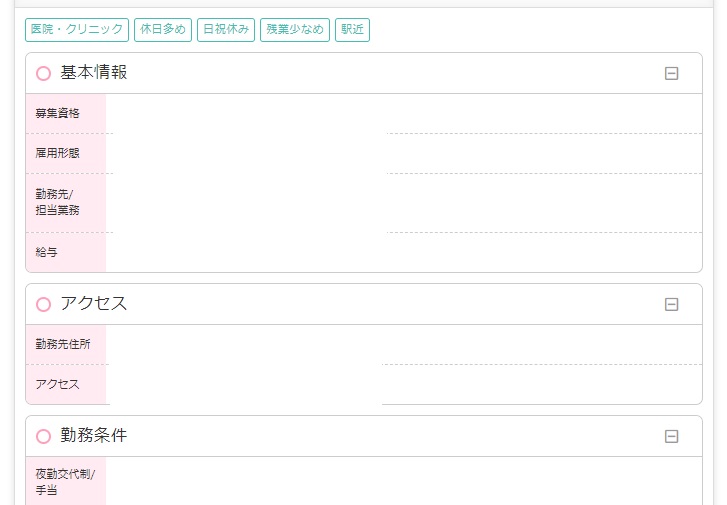Choose the 残業少なめ tag
The height and width of the screenshot is (505, 727).
click(295, 30)
